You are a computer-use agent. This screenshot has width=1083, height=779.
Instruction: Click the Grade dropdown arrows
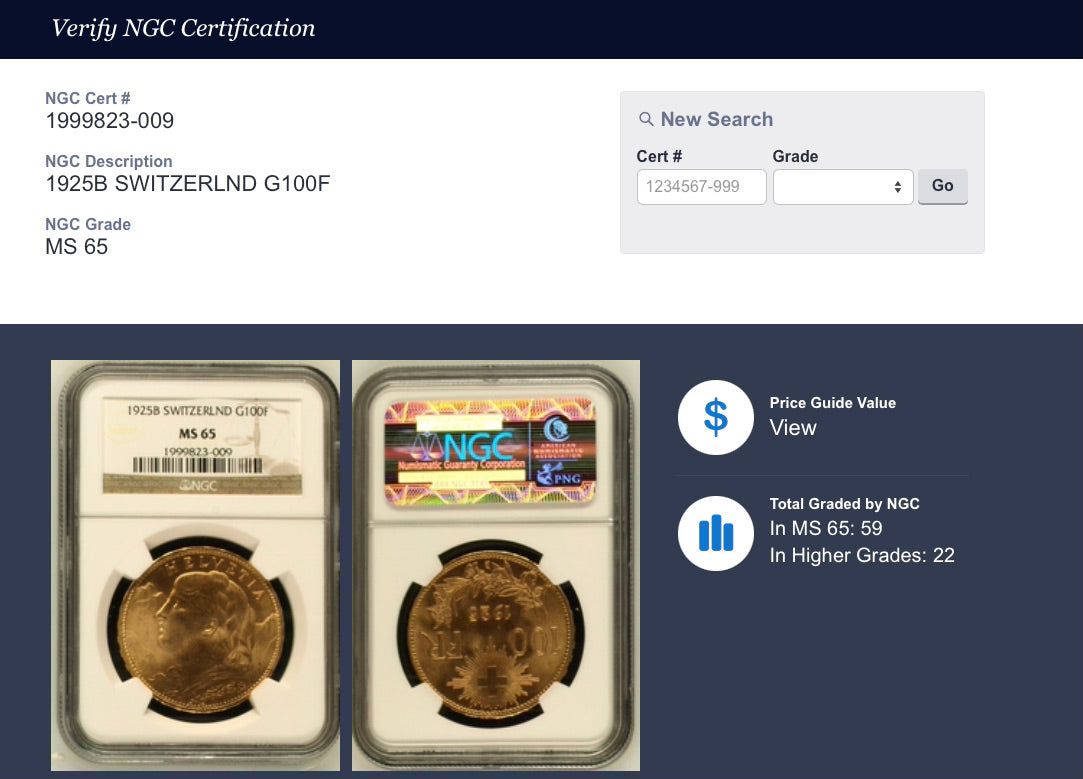point(897,186)
